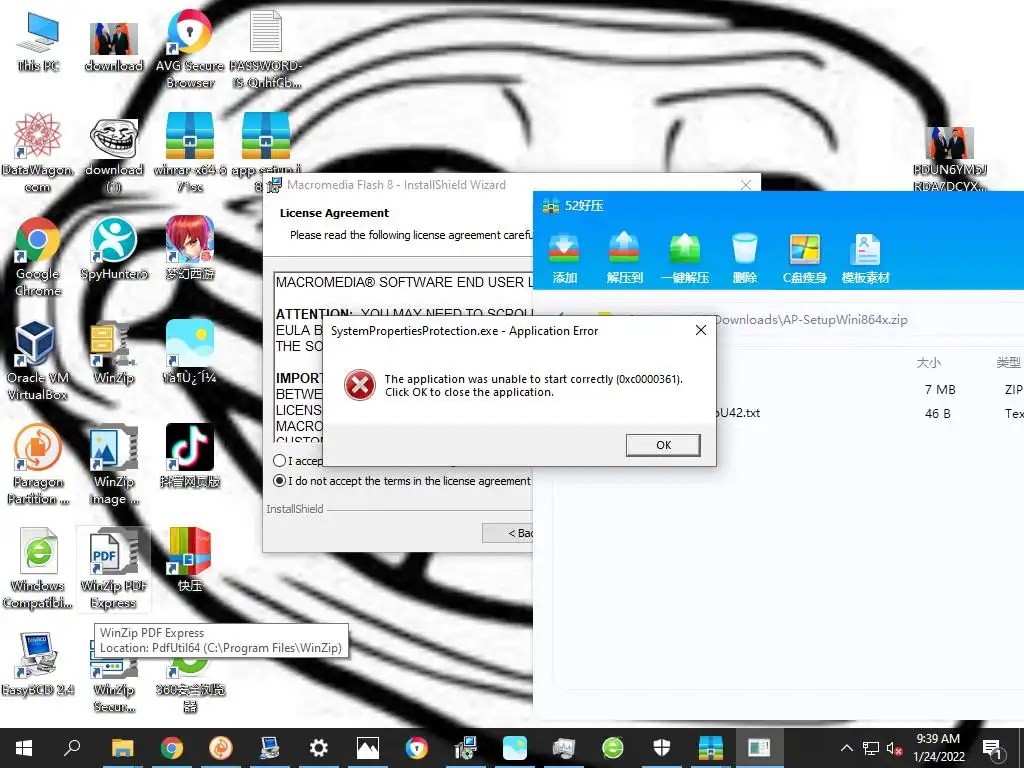Select the 'I accept' radio button in InstallShield
The image size is (1024, 768).
pyautogui.click(x=280, y=460)
